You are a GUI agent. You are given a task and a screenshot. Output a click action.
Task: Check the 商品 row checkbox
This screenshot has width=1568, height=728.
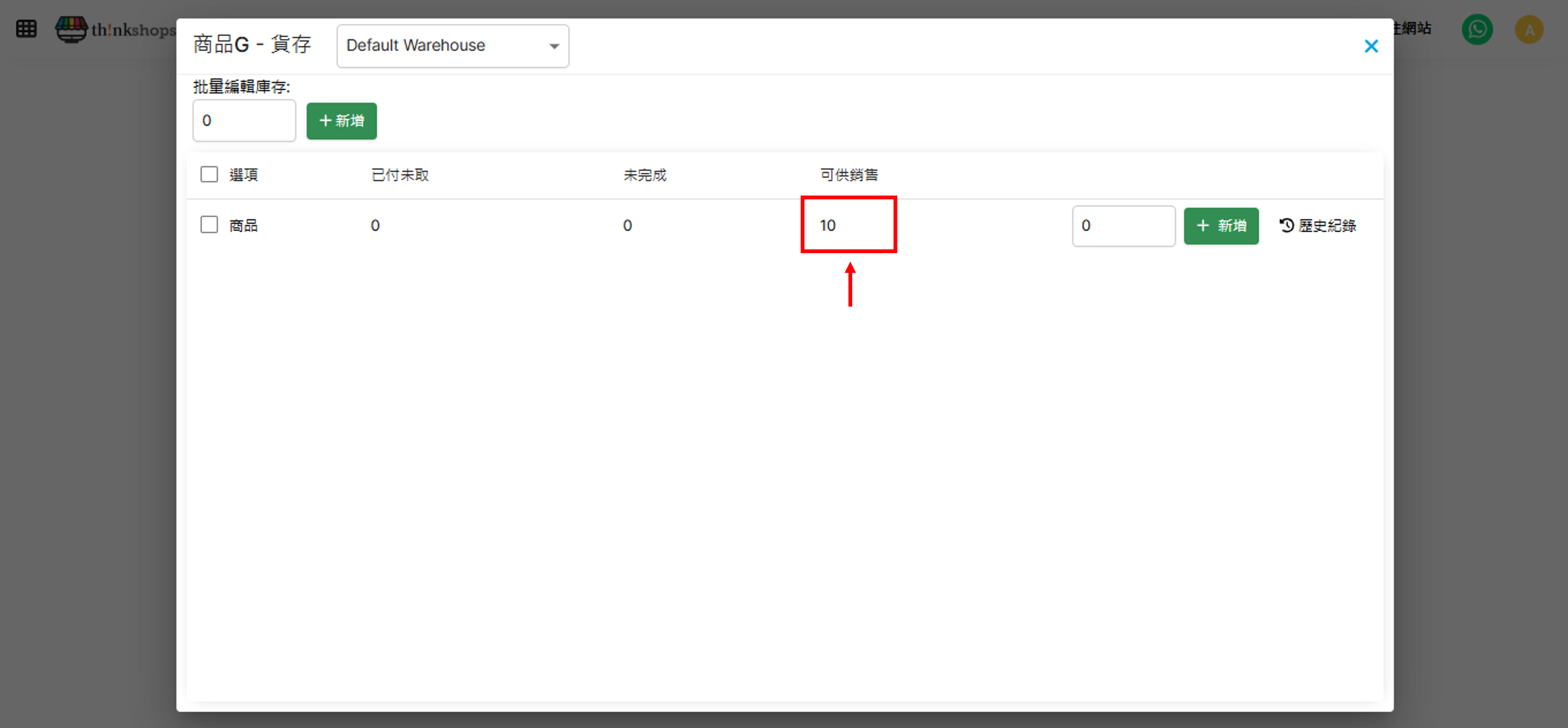(209, 225)
